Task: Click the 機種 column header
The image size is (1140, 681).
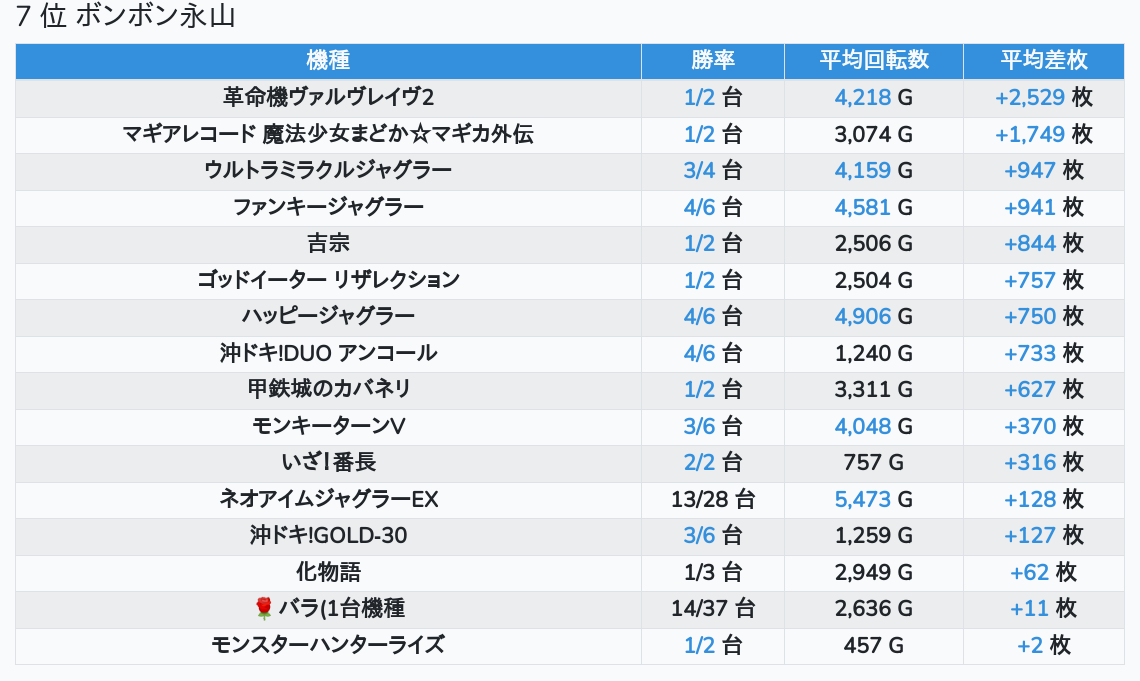Action: click(x=328, y=60)
